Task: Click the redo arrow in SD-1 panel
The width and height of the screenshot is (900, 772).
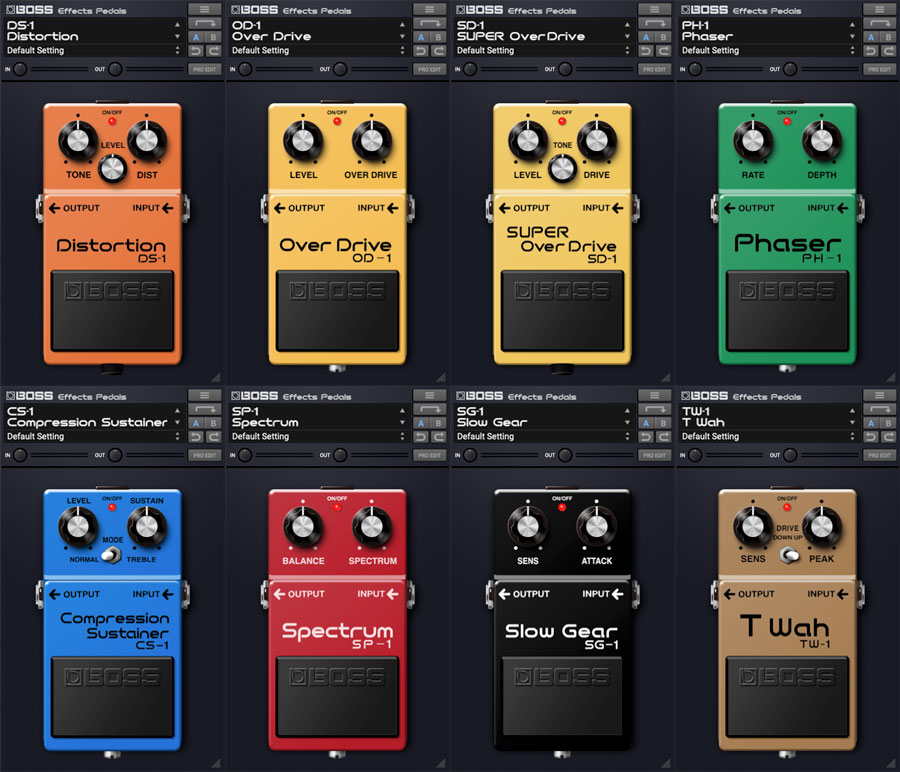Action: coord(664,50)
